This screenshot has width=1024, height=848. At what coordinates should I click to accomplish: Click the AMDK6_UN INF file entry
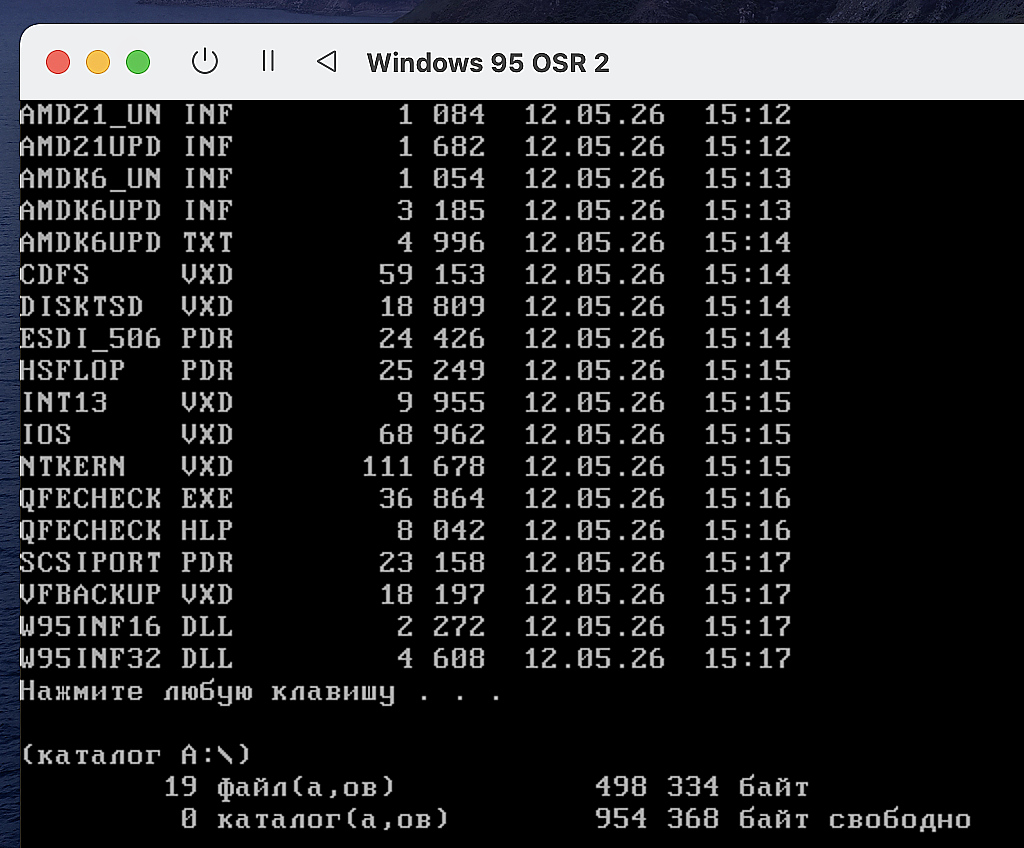tap(406, 178)
